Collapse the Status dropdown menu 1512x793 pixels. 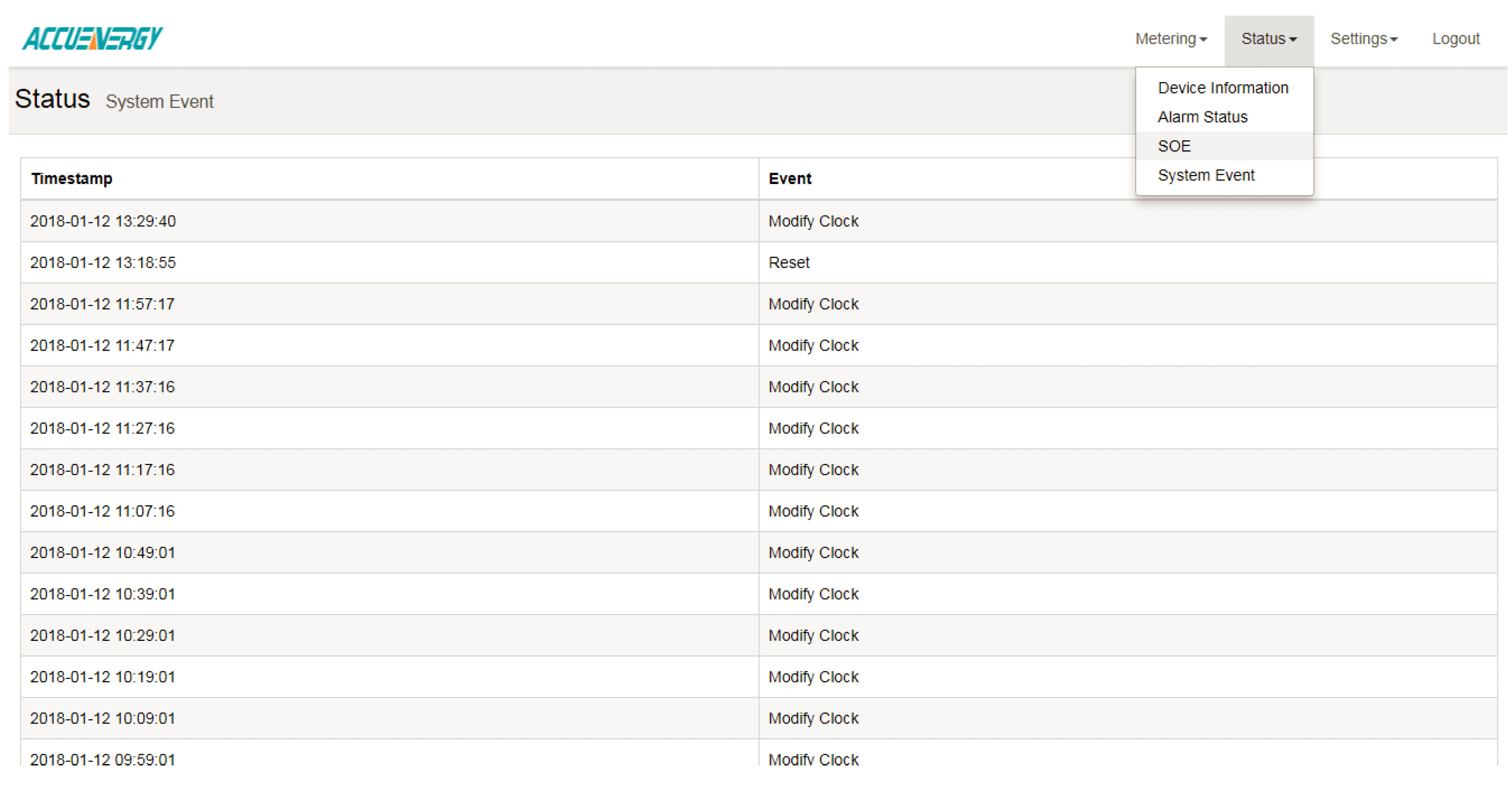point(1268,39)
